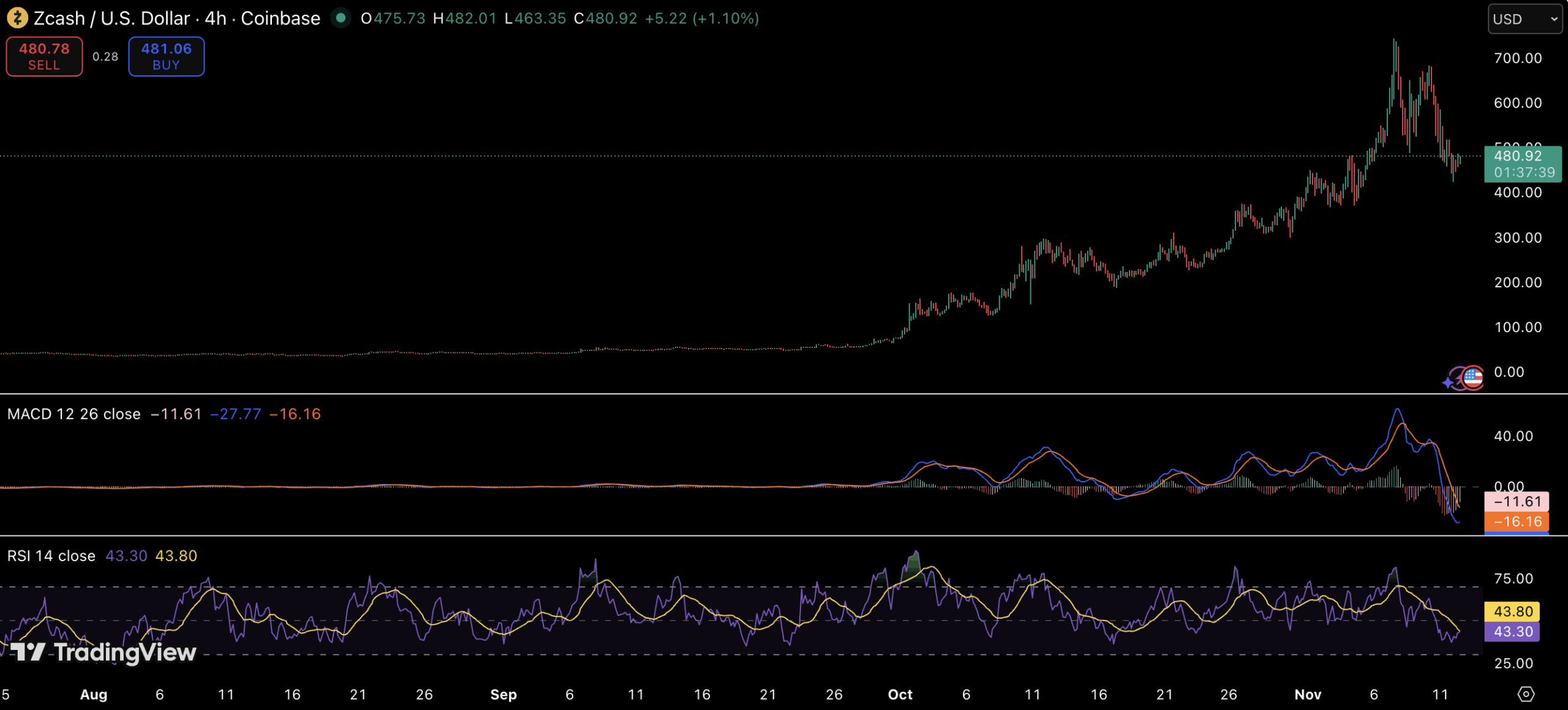
Task: Open chart settings hexagon gear icon
Action: pyautogui.click(x=1526, y=694)
